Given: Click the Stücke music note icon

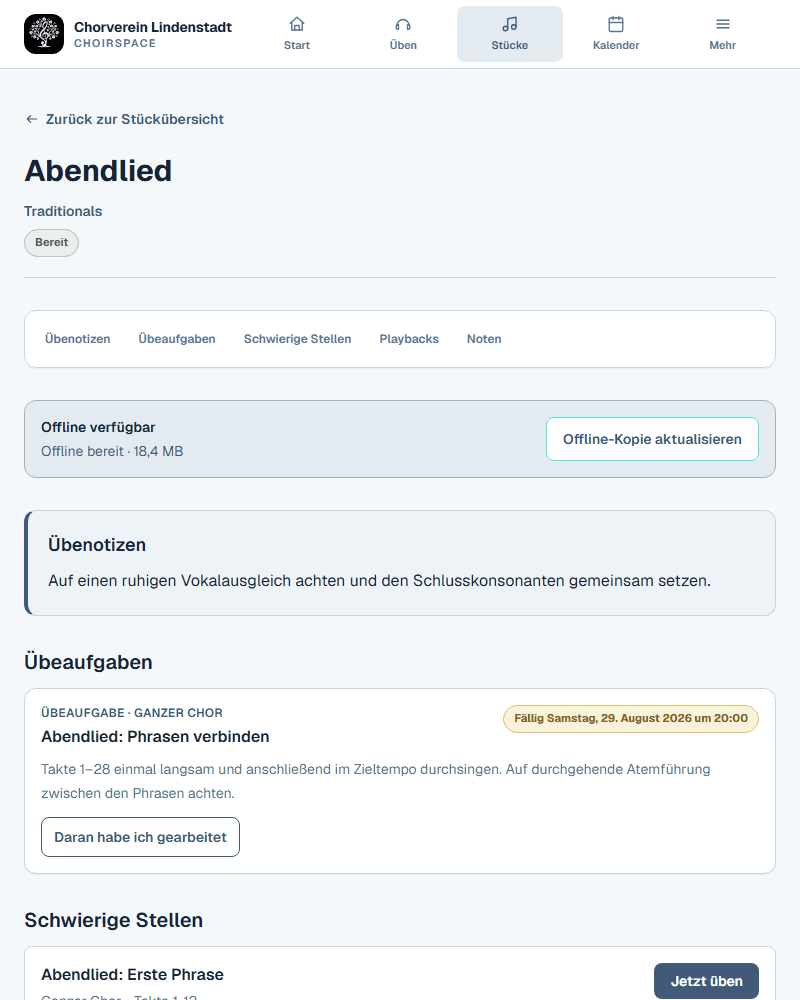Looking at the screenshot, I should 510,24.
